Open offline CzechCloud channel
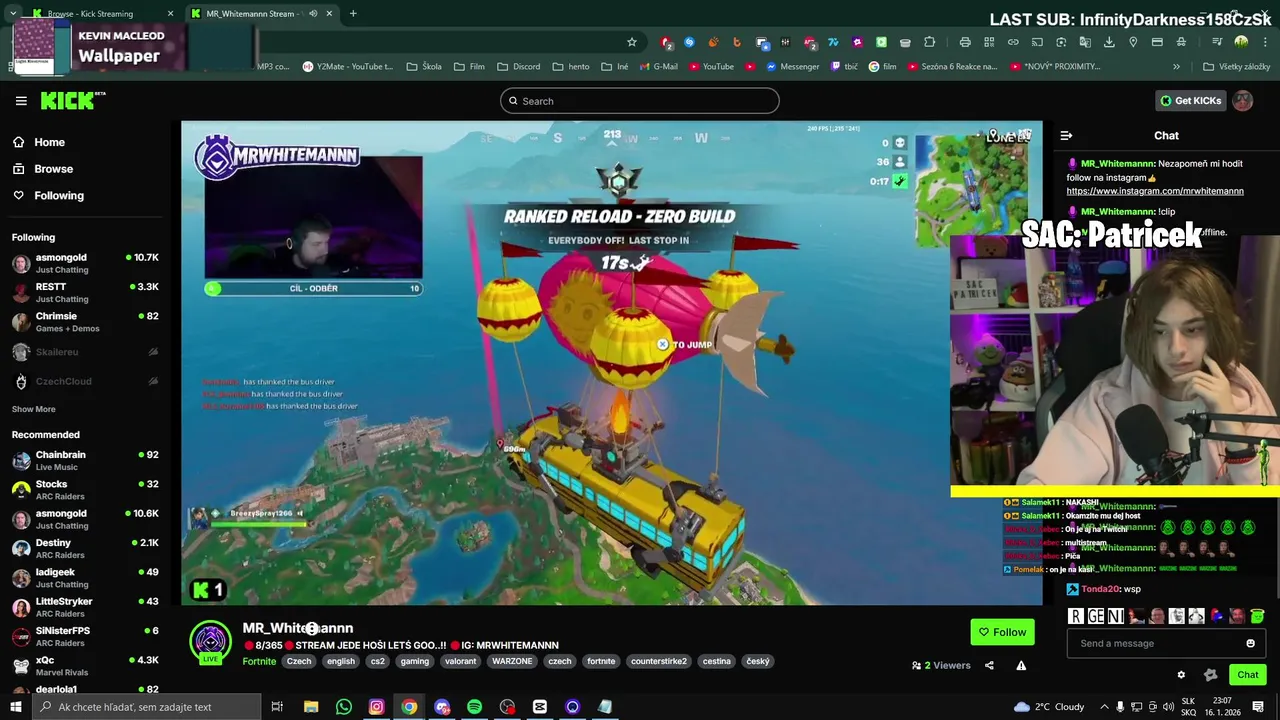Viewport: 1280px width, 720px height. (85, 381)
